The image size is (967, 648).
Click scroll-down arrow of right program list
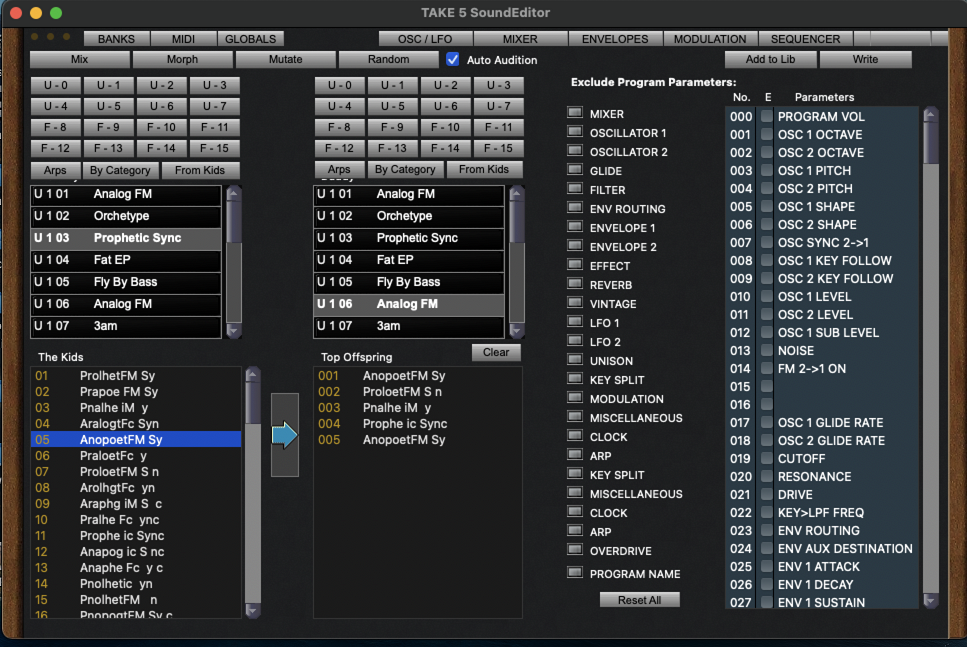[517, 330]
